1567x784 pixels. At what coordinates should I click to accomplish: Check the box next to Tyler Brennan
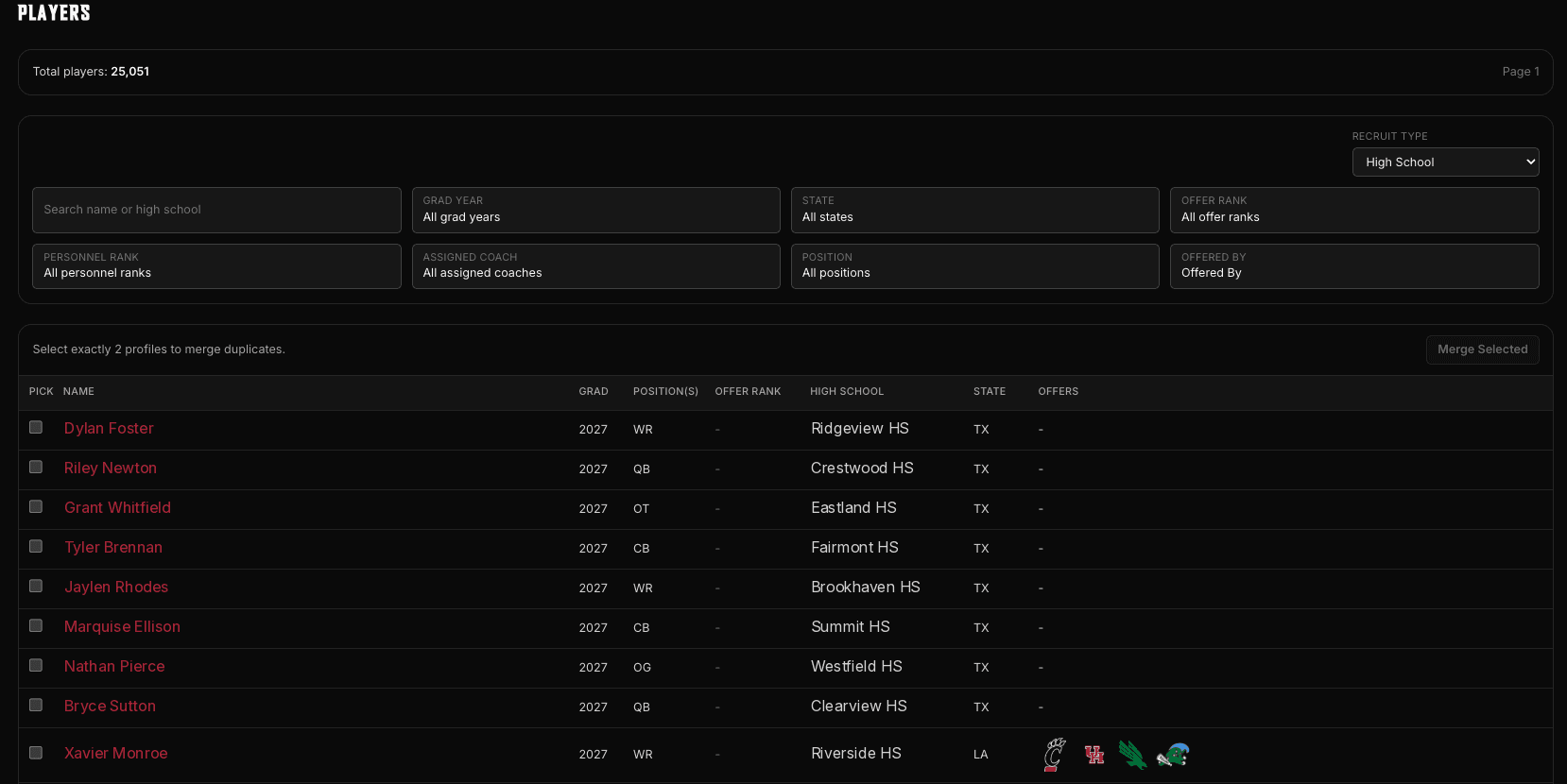click(36, 547)
